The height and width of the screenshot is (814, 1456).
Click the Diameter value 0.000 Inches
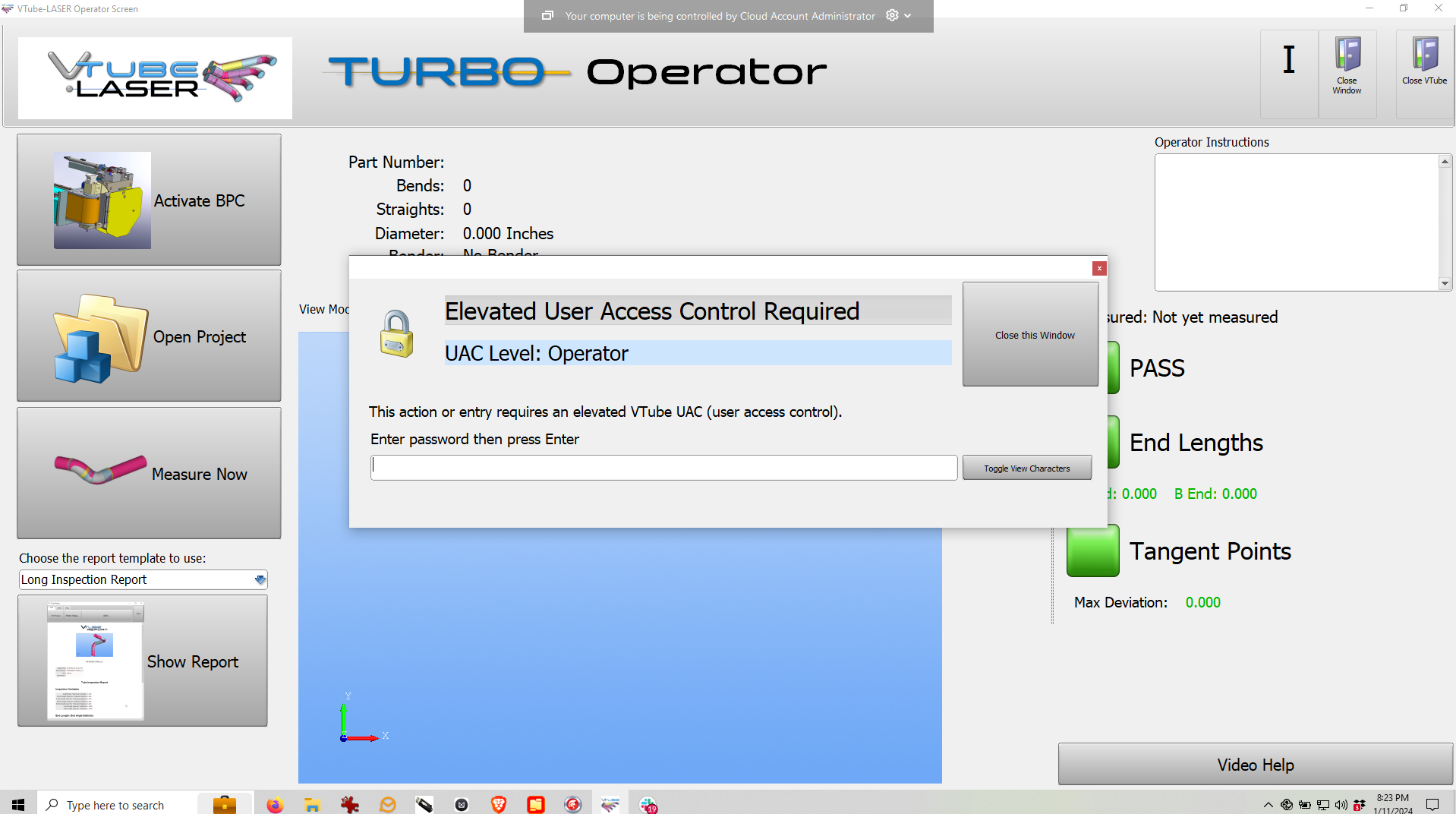click(x=508, y=233)
